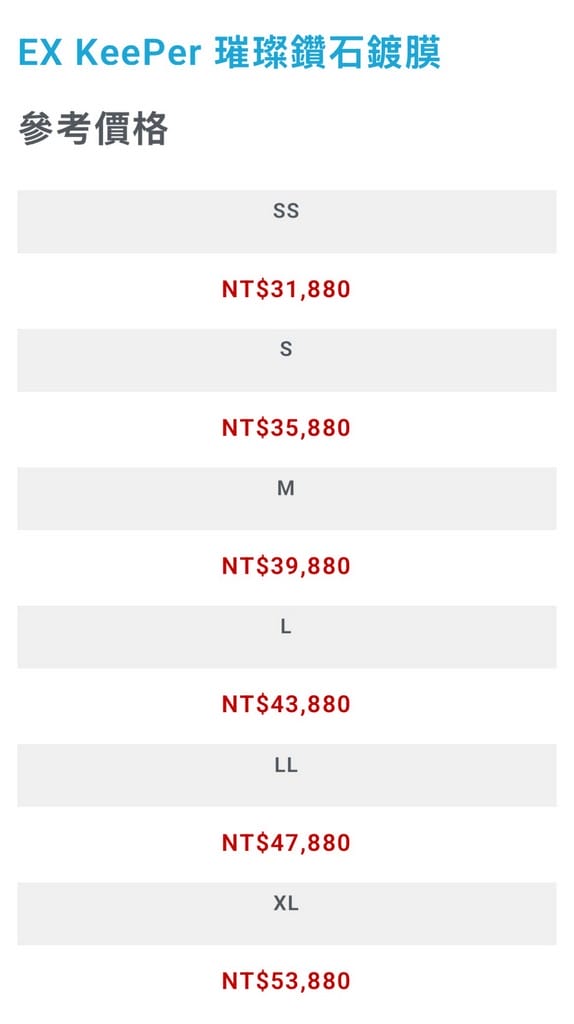Click the NT$39,880 price
The image size is (574, 1024).
pos(286,566)
